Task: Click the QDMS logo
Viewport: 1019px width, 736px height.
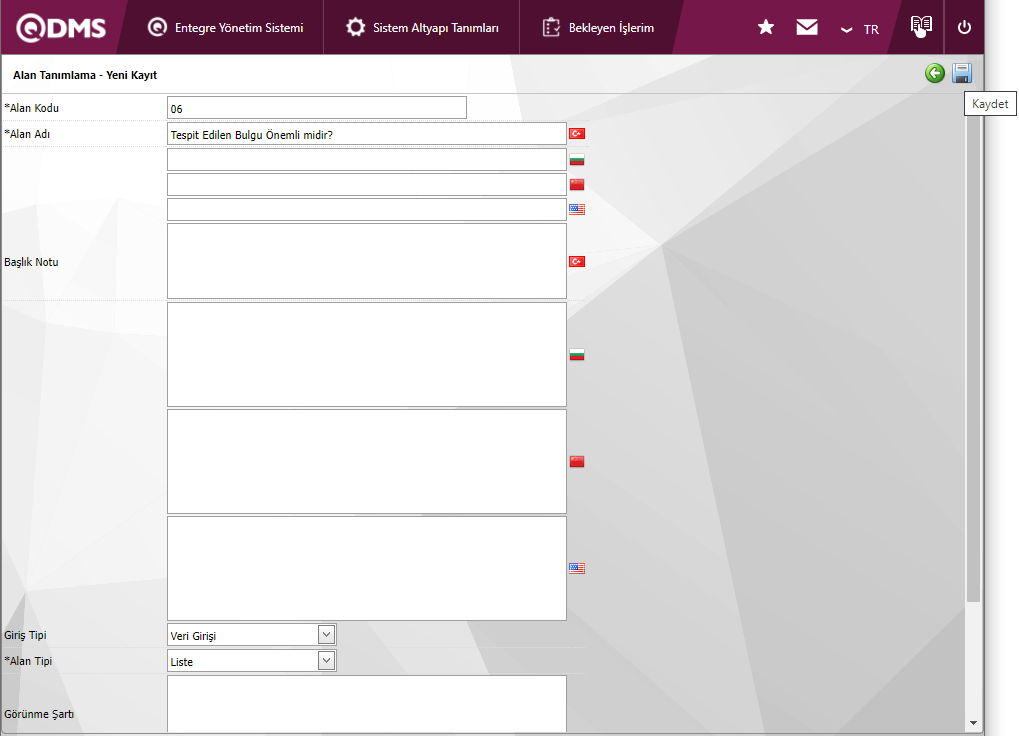Action: [x=60, y=27]
